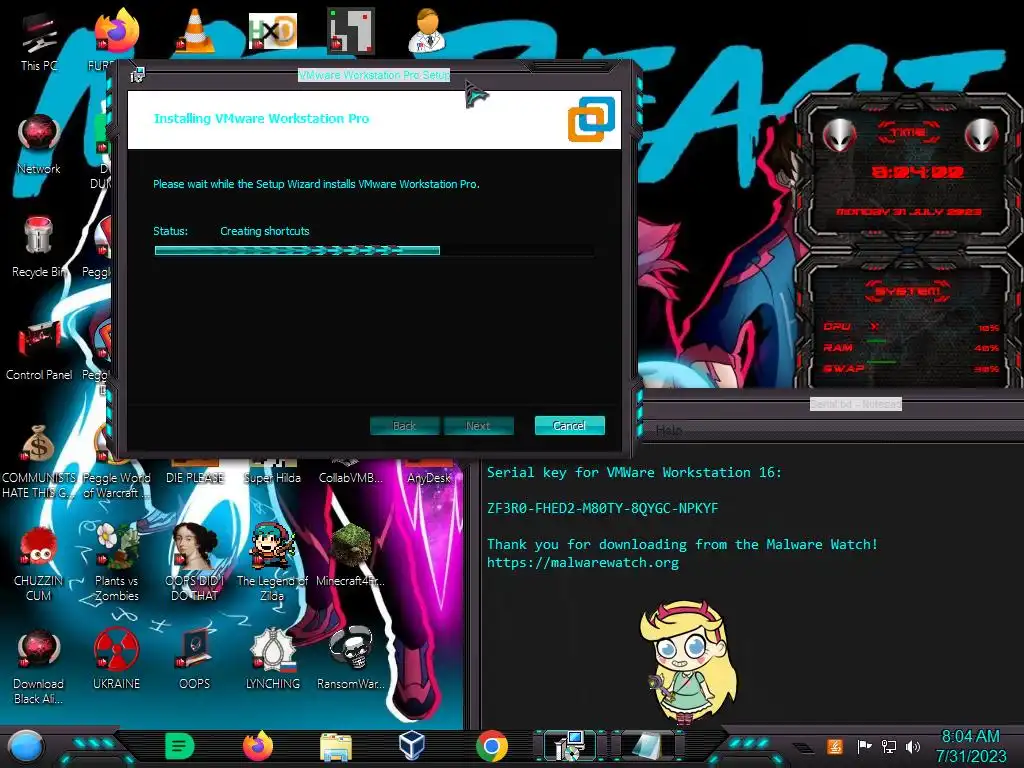Click the orange Java tray icon
This screenshot has width=1024, height=768.
835,746
